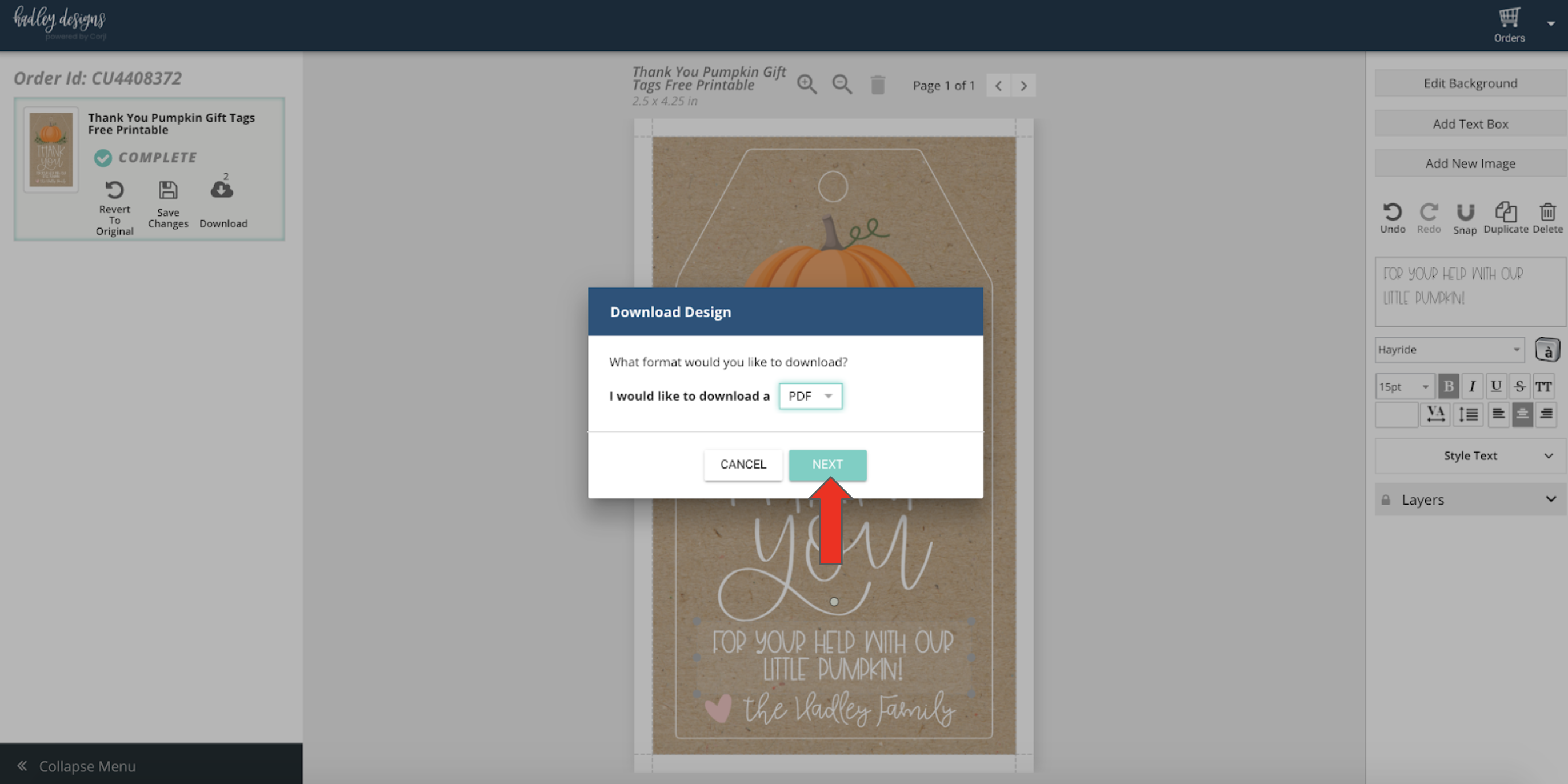Open the special characters glyph button

pos(1547,350)
